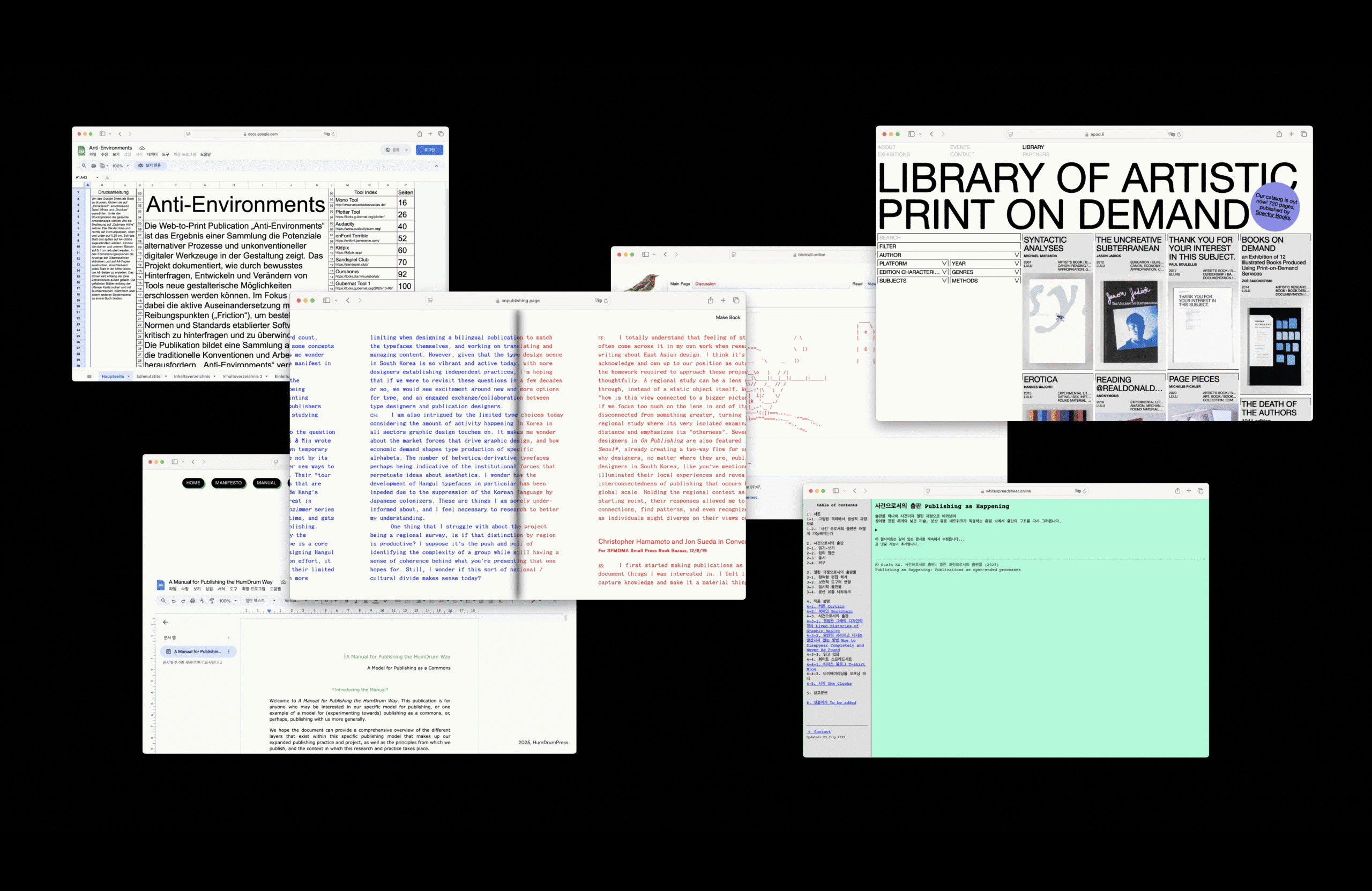Open the 100% zoom dropdown in Docs
Screen dimensions: 1372x891
click(228, 601)
